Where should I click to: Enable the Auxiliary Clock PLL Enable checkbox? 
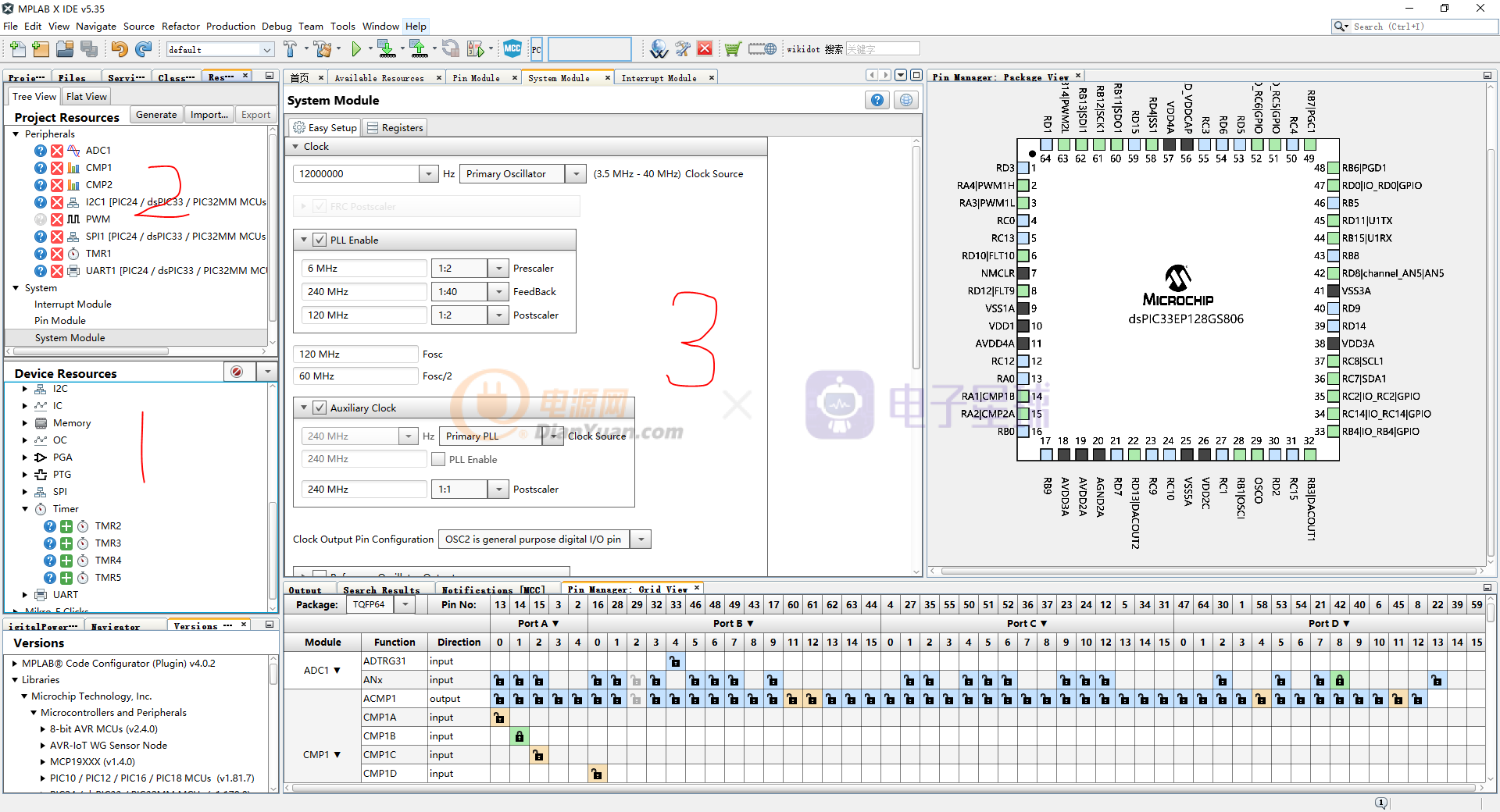438,459
